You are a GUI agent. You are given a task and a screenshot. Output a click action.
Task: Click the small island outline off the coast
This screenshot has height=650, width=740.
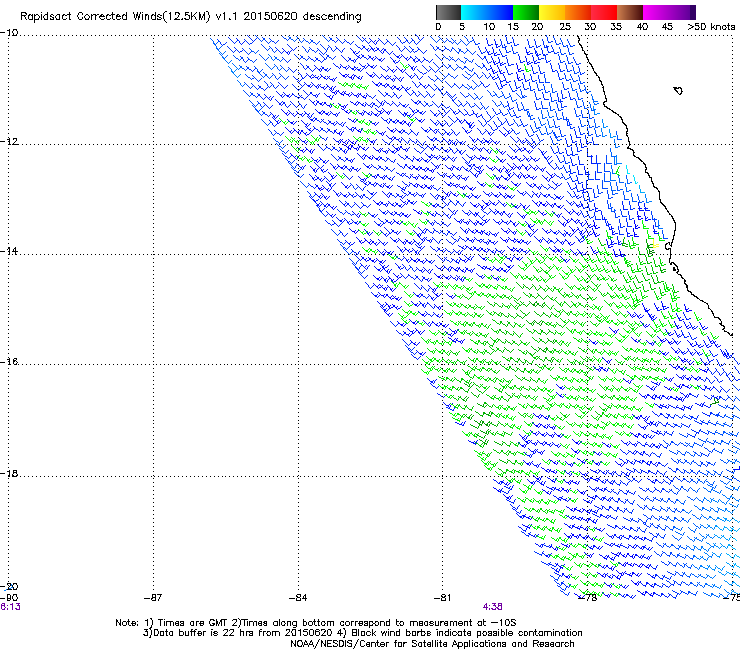678,91
